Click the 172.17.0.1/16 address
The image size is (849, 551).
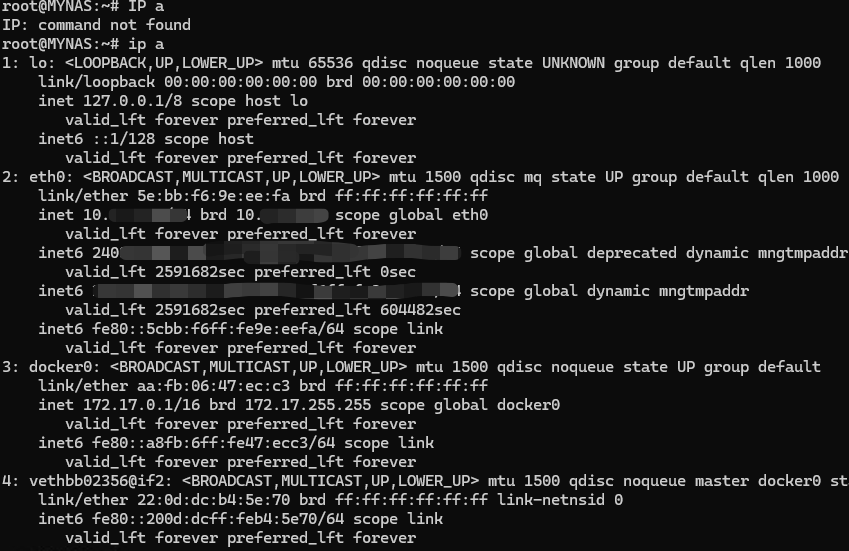point(141,405)
